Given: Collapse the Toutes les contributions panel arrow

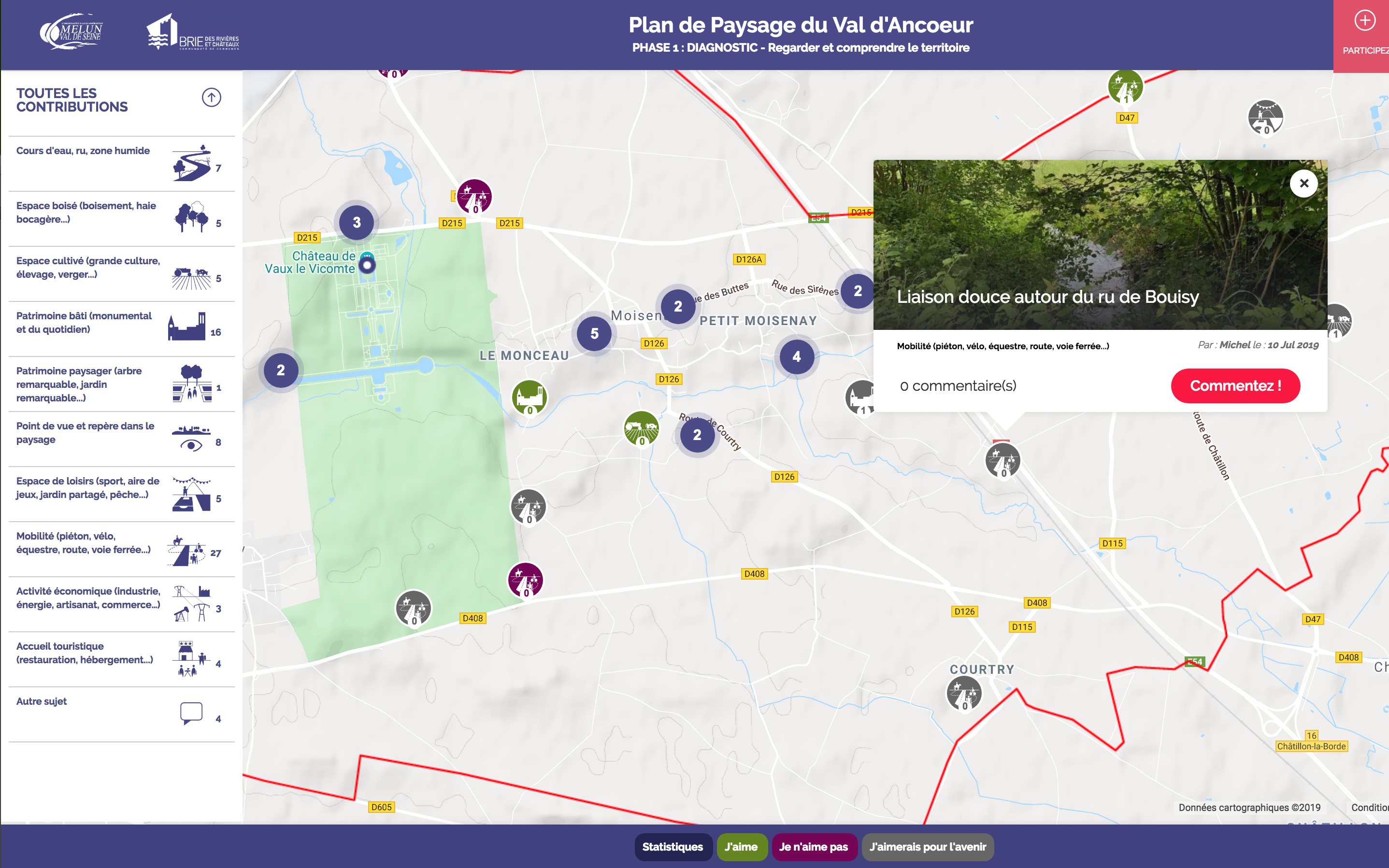Looking at the screenshot, I should tap(211, 98).
